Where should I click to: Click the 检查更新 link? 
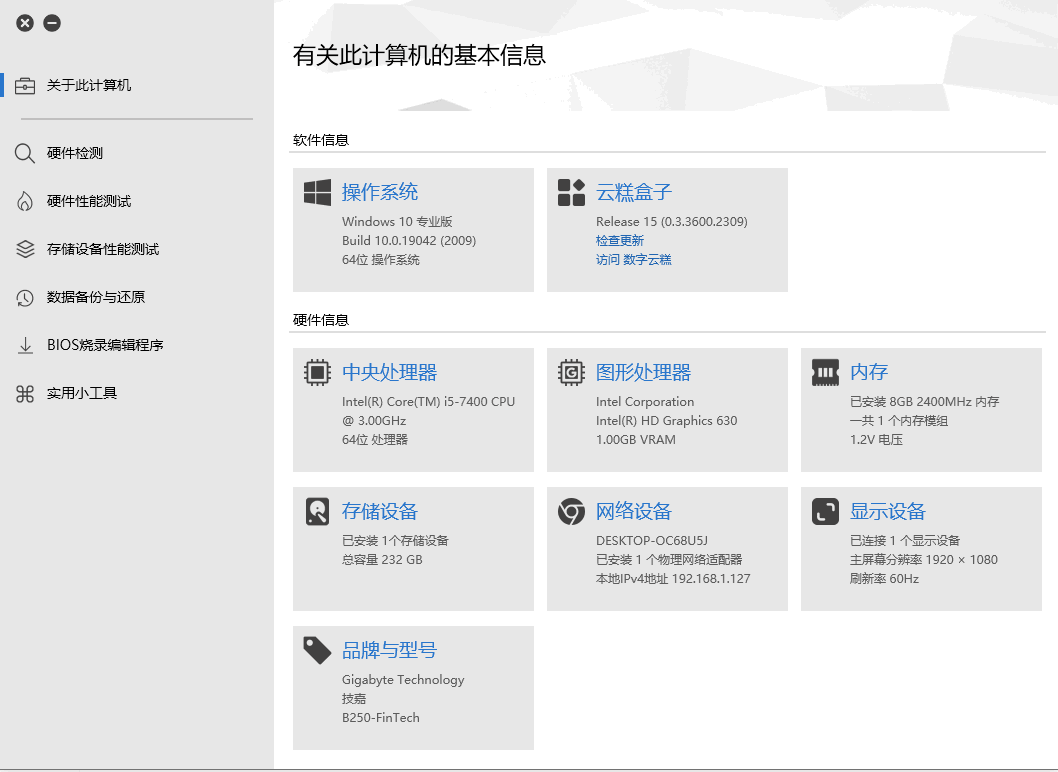[x=620, y=240]
